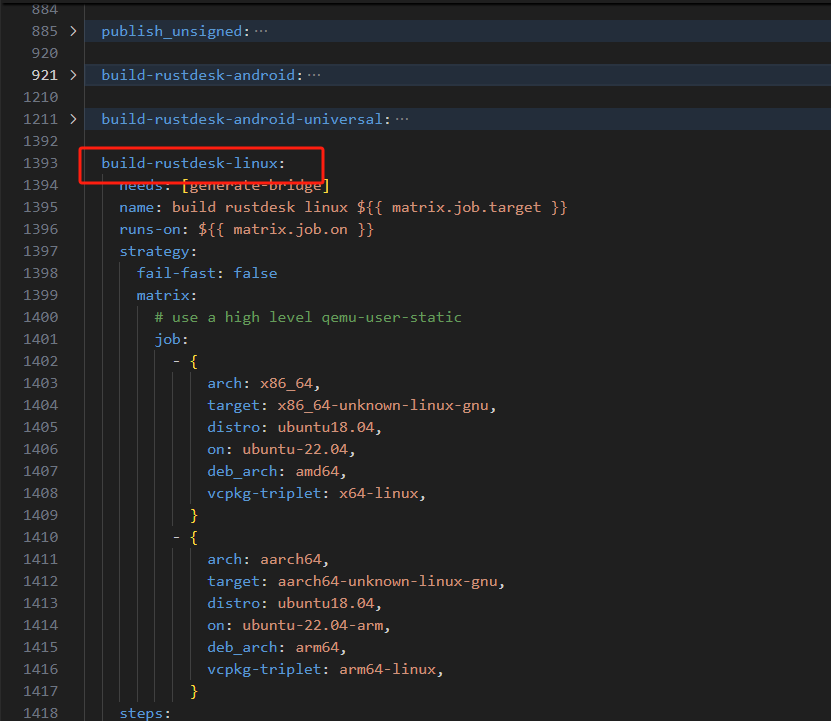Click the arm64 deb_arch value
This screenshot has height=721, width=831.
(x=317, y=647)
